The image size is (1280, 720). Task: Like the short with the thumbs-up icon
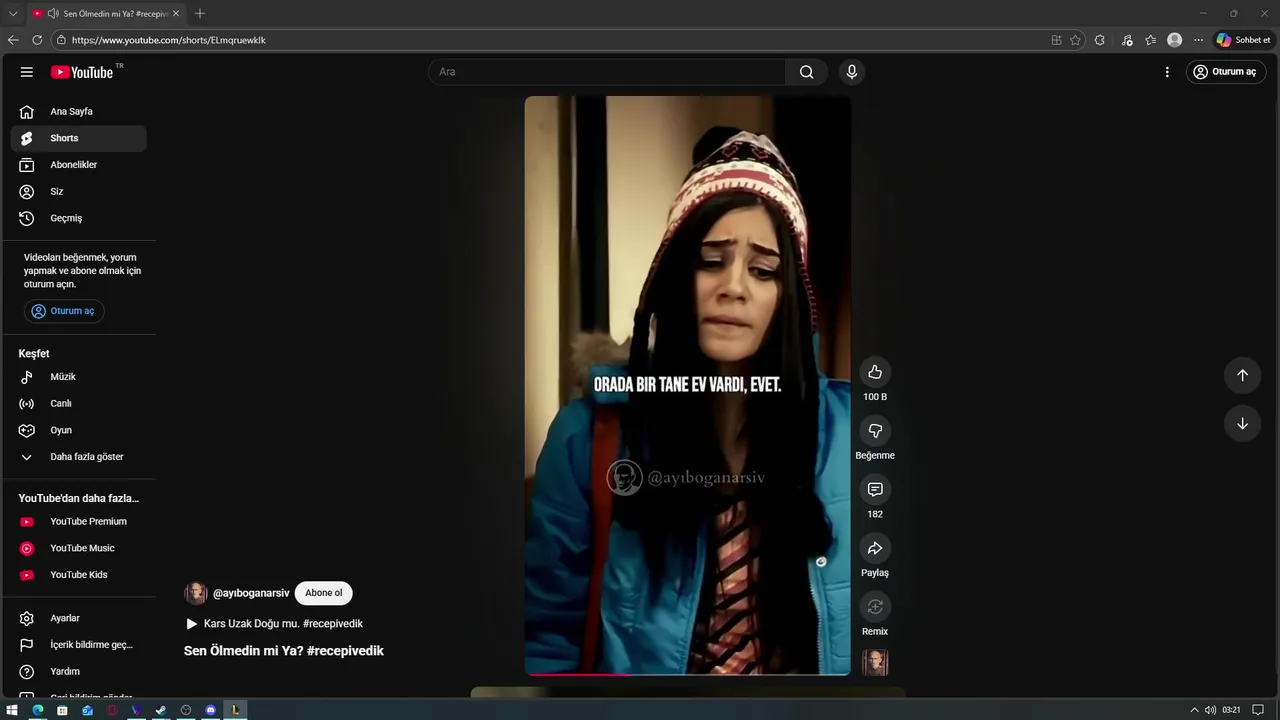pyautogui.click(x=875, y=372)
